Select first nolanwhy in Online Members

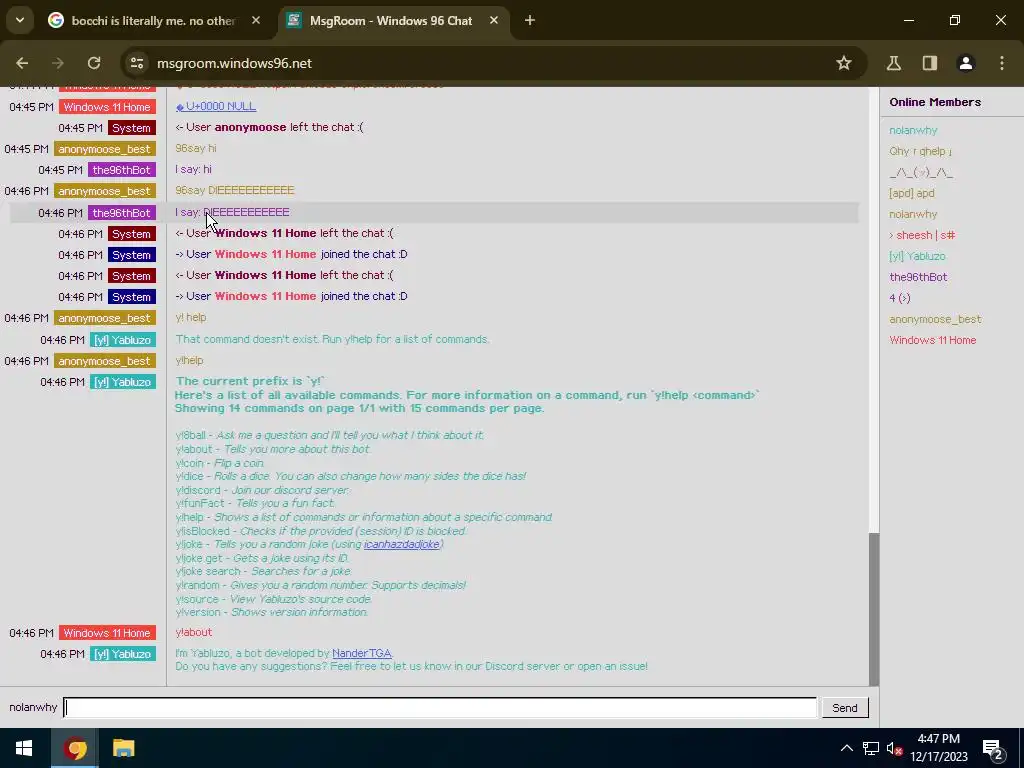(x=913, y=131)
